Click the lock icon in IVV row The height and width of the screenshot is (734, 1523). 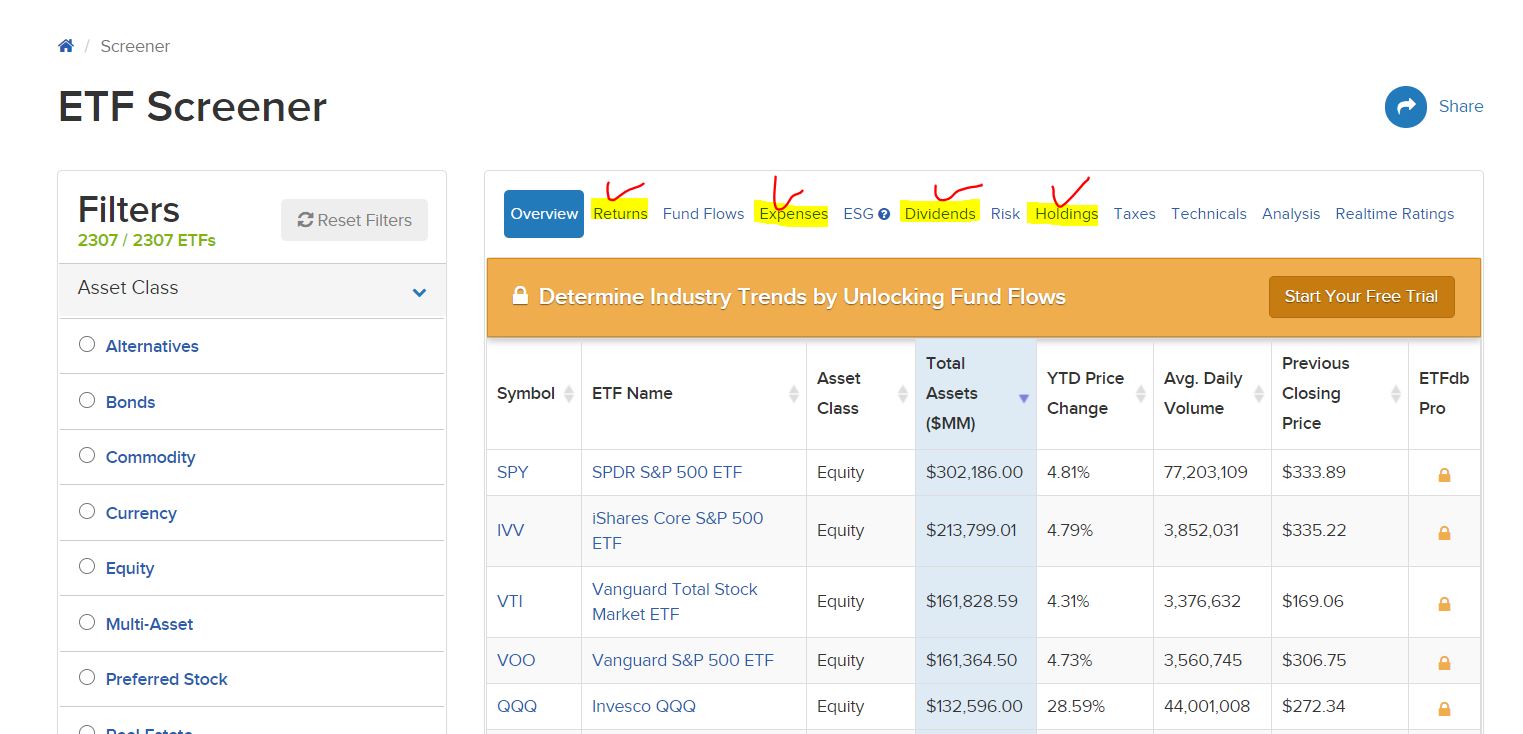(x=1444, y=533)
